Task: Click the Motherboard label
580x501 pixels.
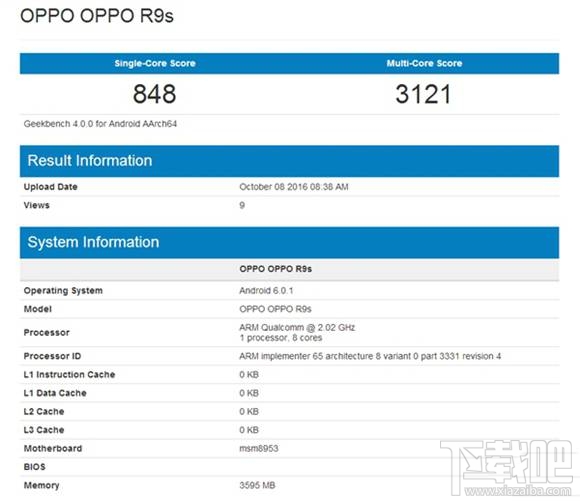Action: click(53, 449)
